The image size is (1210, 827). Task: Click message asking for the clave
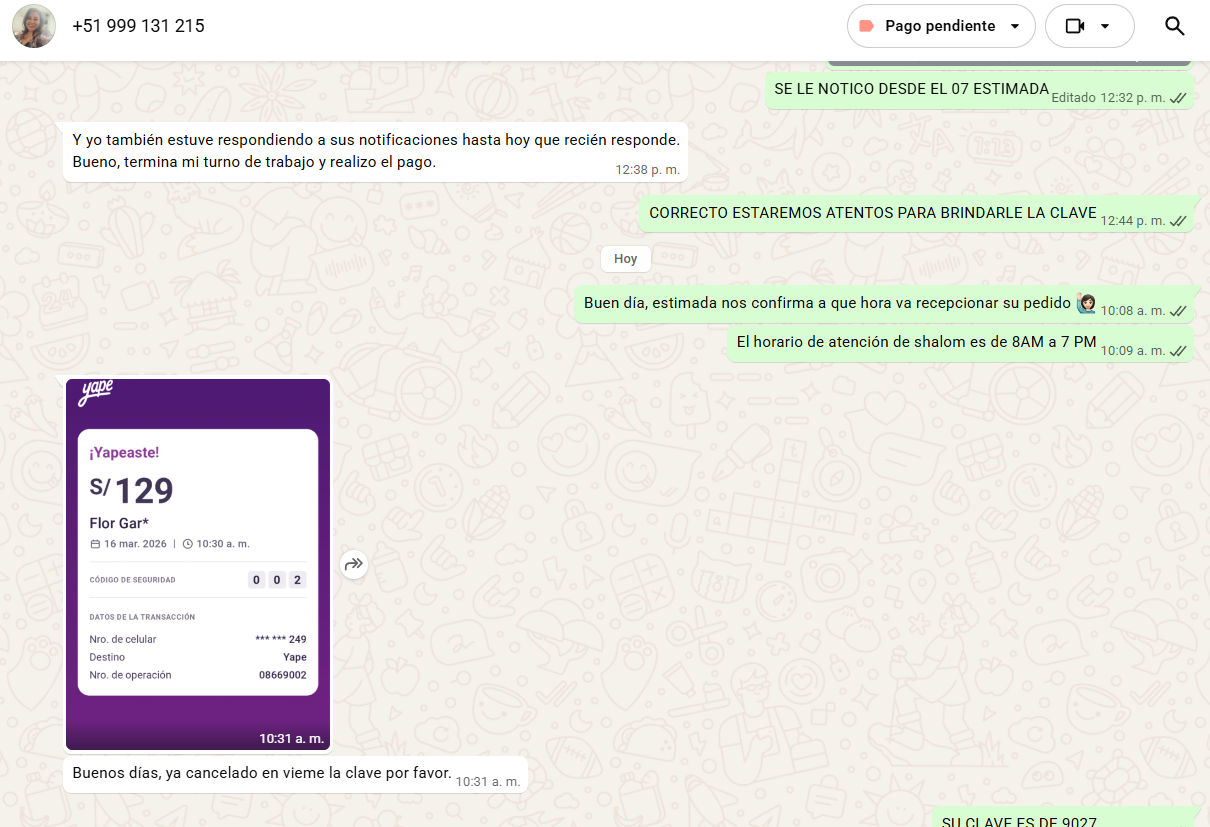tap(262, 774)
